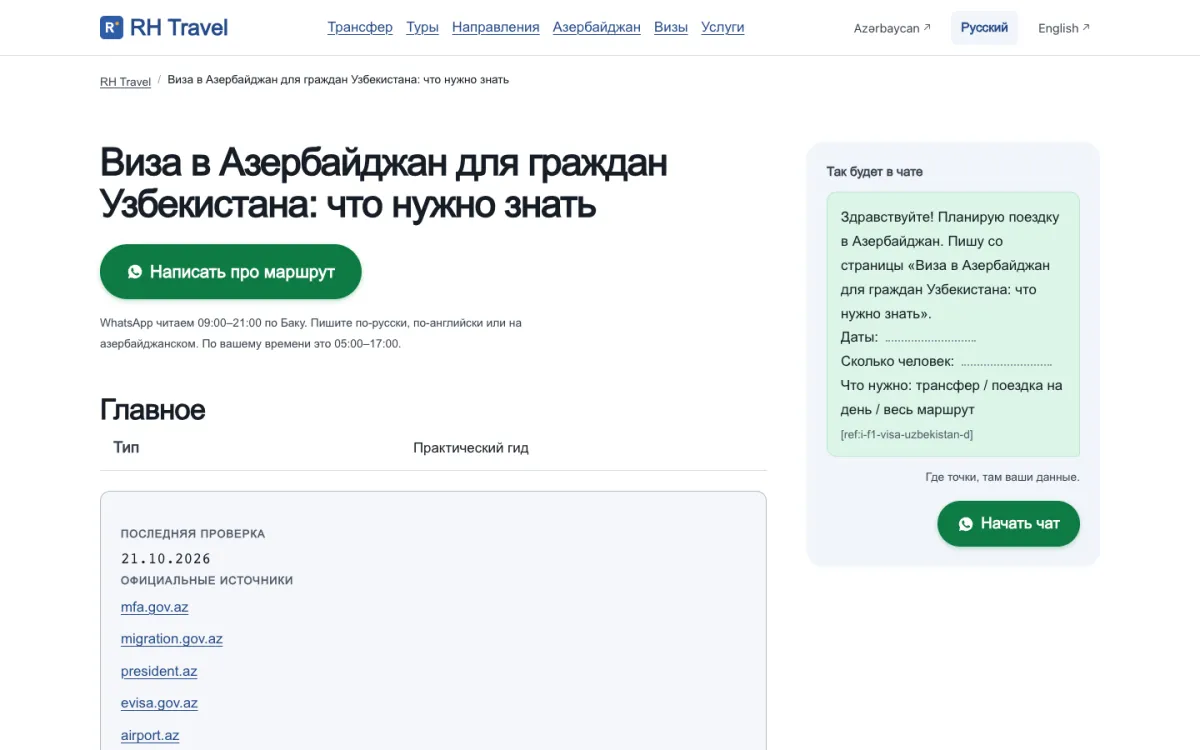1200x750 pixels.
Task: Click the page heading Виза в Азербайджан
Action: tap(384, 183)
